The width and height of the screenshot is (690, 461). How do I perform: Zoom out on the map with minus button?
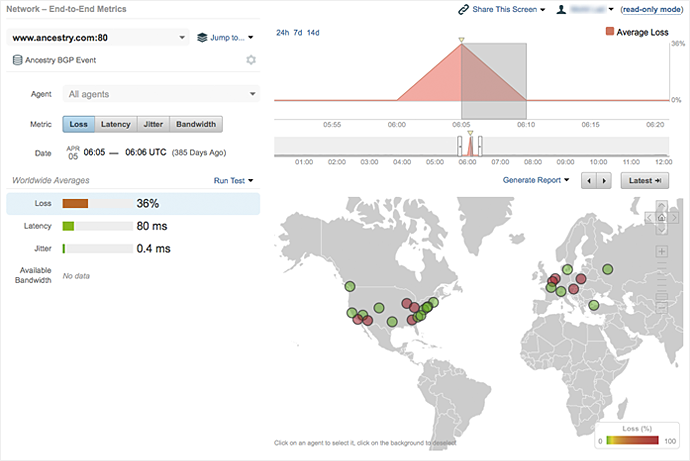[x=662, y=308]
